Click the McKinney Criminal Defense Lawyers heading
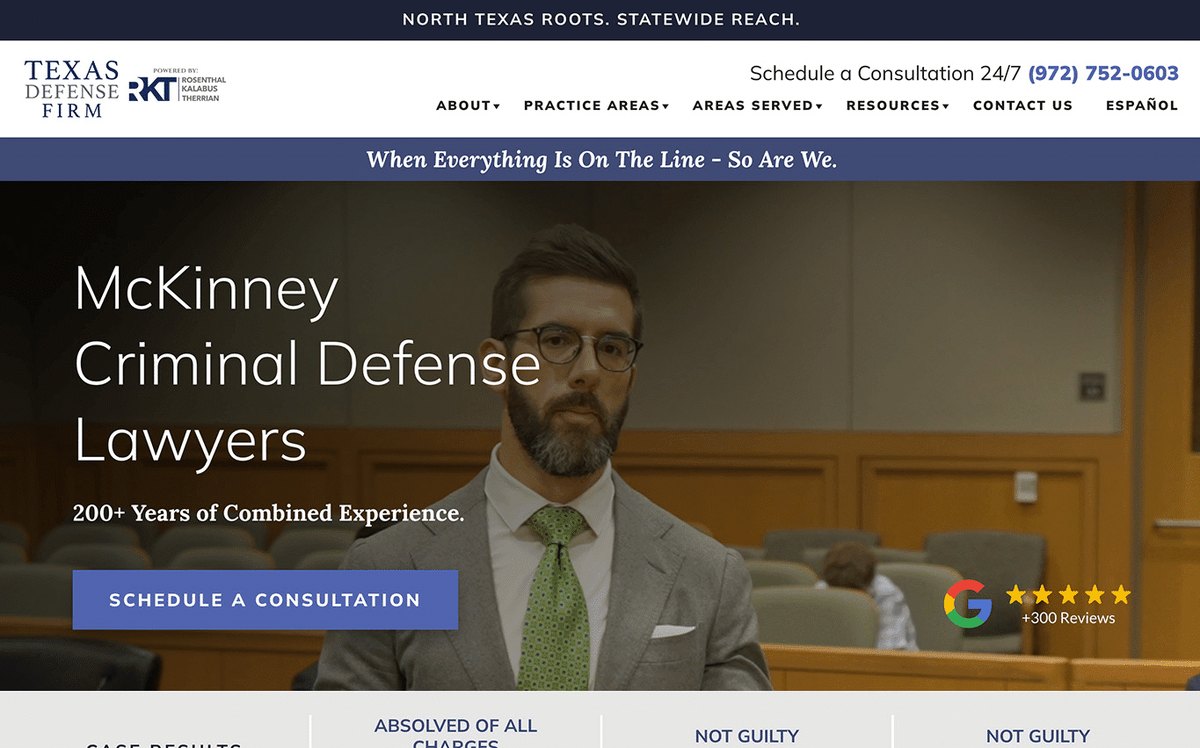This screenshot has height=748, width=1200. [x=307, y=364]
